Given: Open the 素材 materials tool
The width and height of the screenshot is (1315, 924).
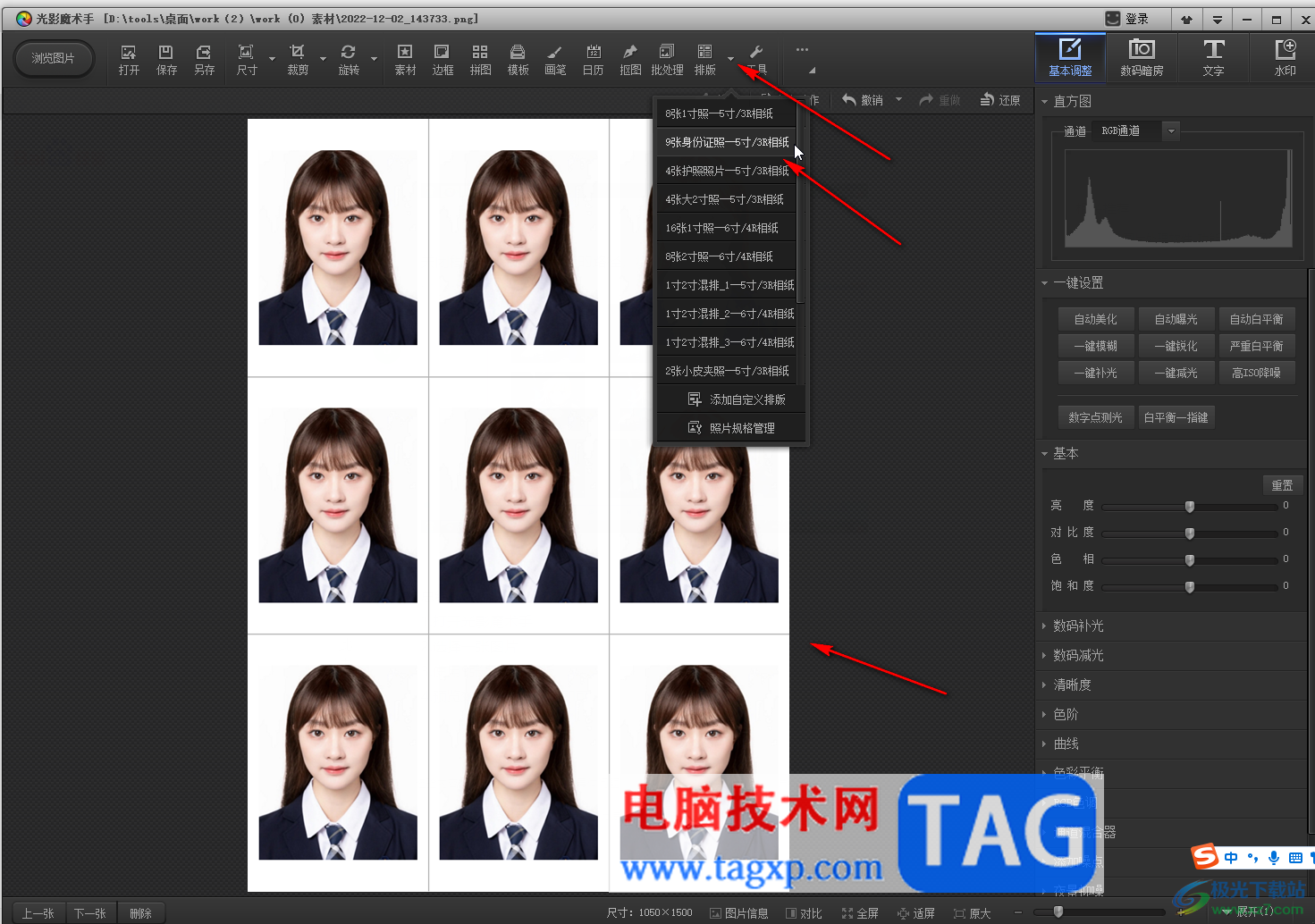Looking at the screenshot, I should 405,59.
